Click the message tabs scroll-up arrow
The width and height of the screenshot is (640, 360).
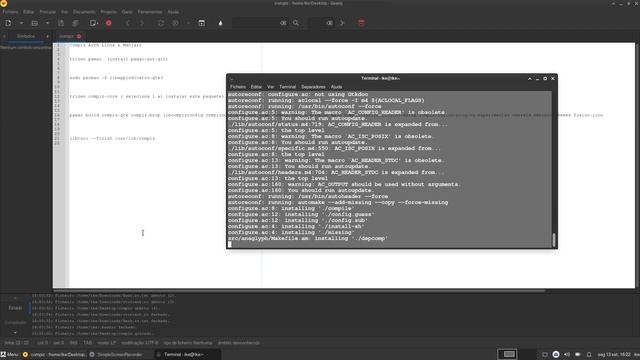15,298
